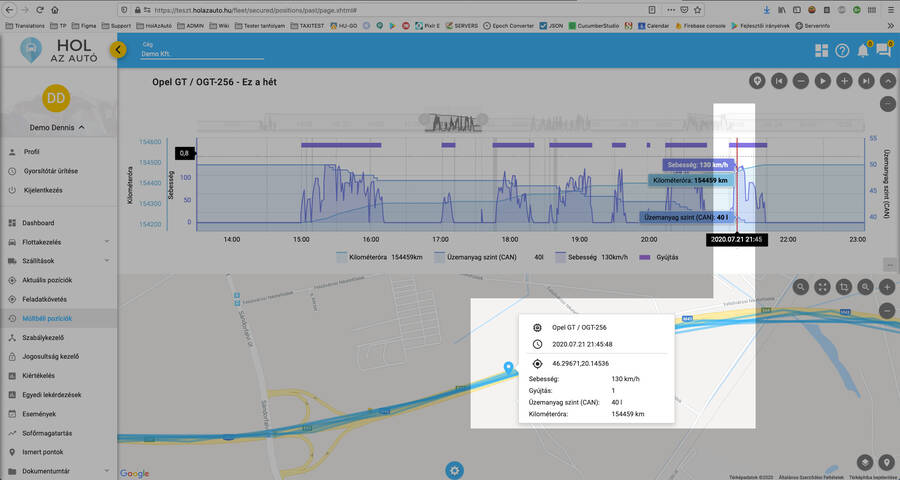Image resolution: width=900 pixels, height=480 pixels.
Task: Expand the Szállítások sidebar menu
Action: [x=106, y=260]
